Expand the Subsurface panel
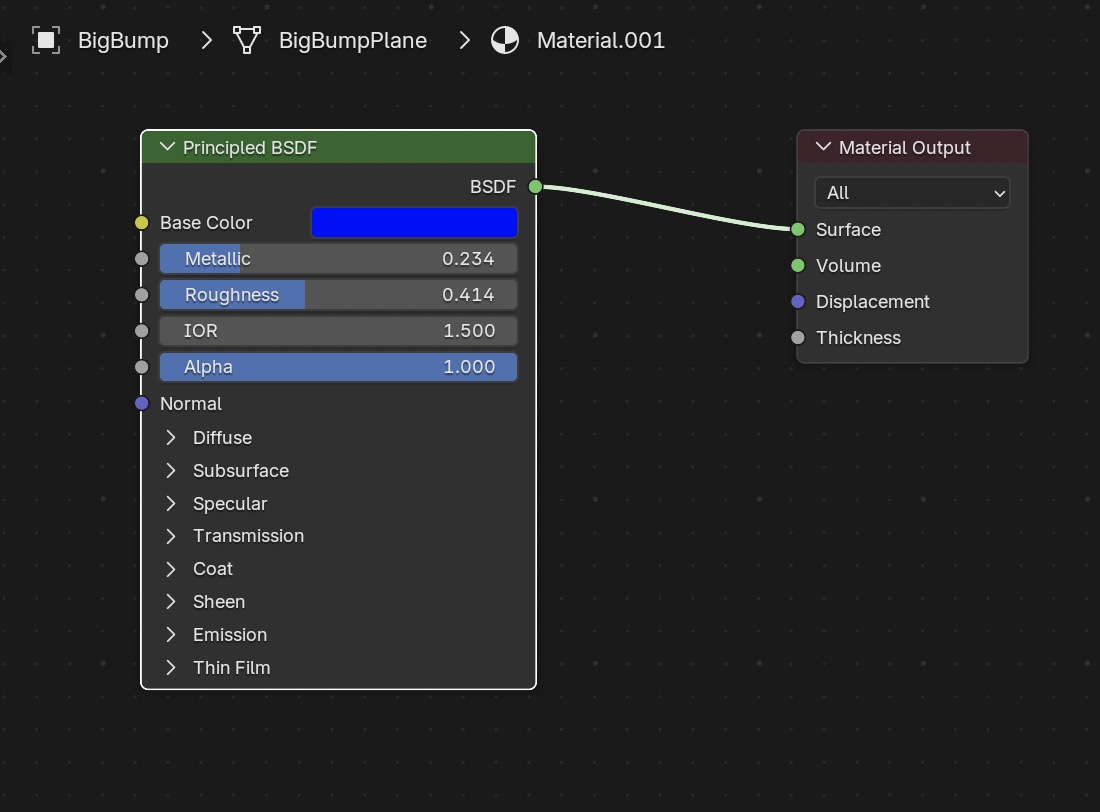Viewport: 1100px width, 812px height. [x=170, y=471]
